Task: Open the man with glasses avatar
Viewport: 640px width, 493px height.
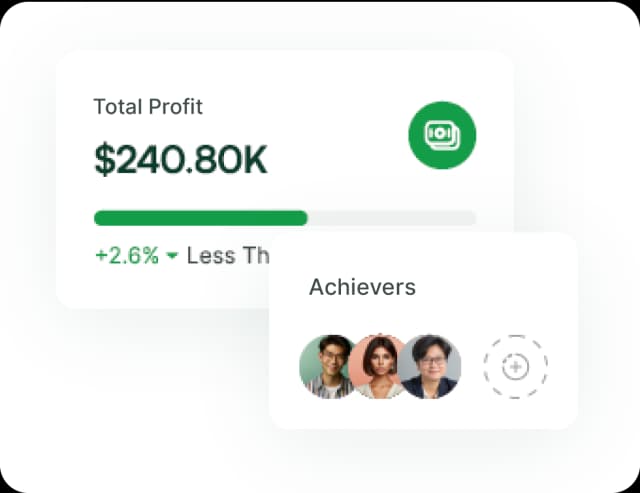Action: coord(329,366)
